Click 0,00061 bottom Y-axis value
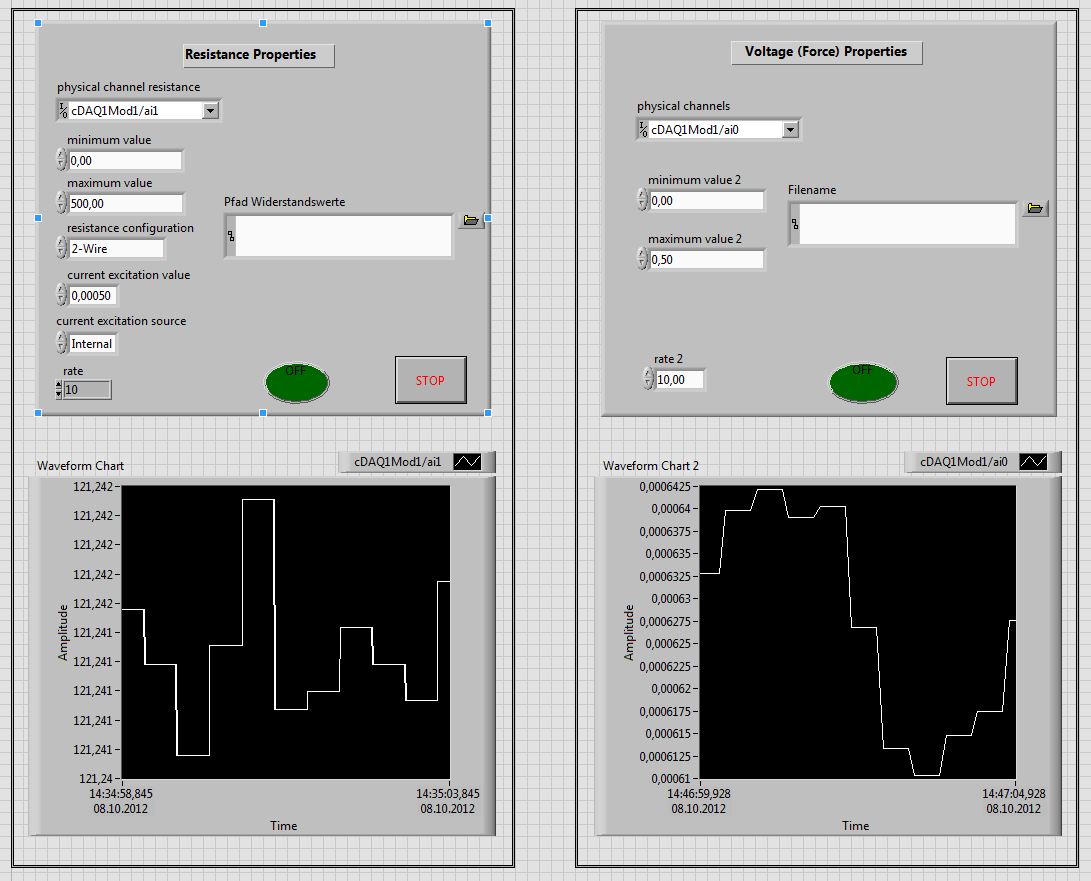 pyautogui.click(x=671, y=779)
